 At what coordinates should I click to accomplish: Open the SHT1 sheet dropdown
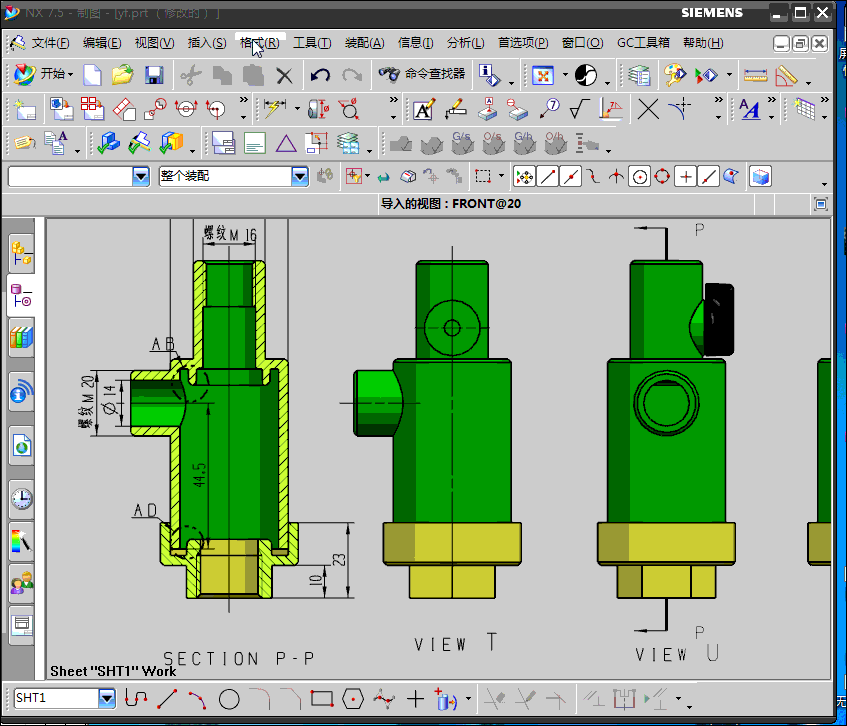click(x=107, y=698)
